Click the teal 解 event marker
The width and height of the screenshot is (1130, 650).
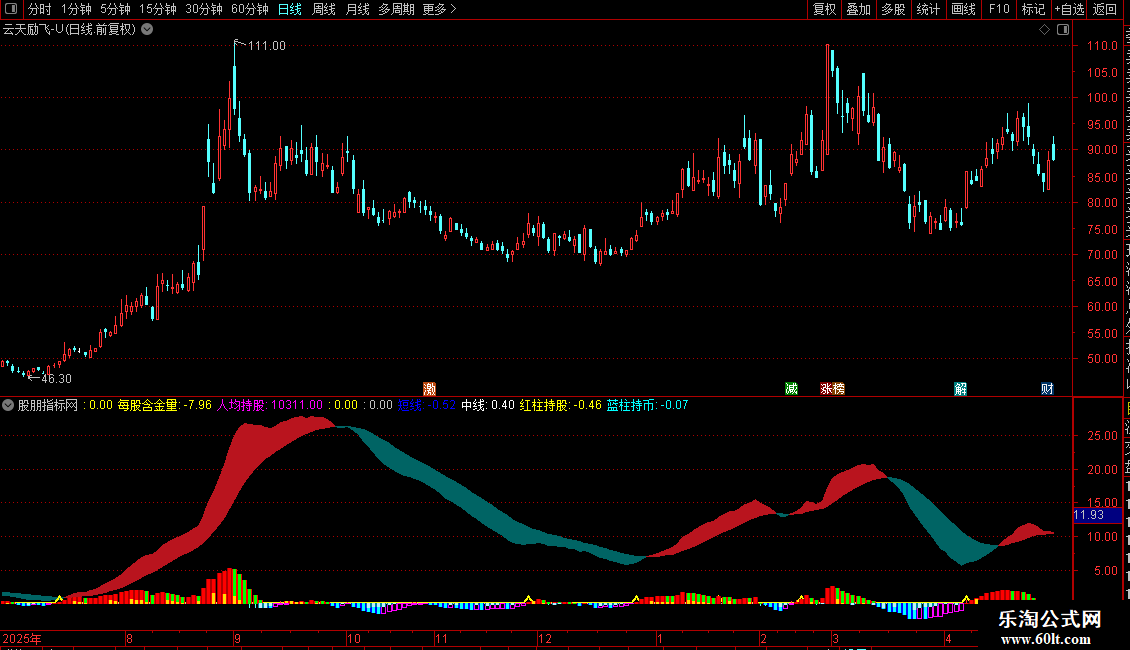click(961, 389)
